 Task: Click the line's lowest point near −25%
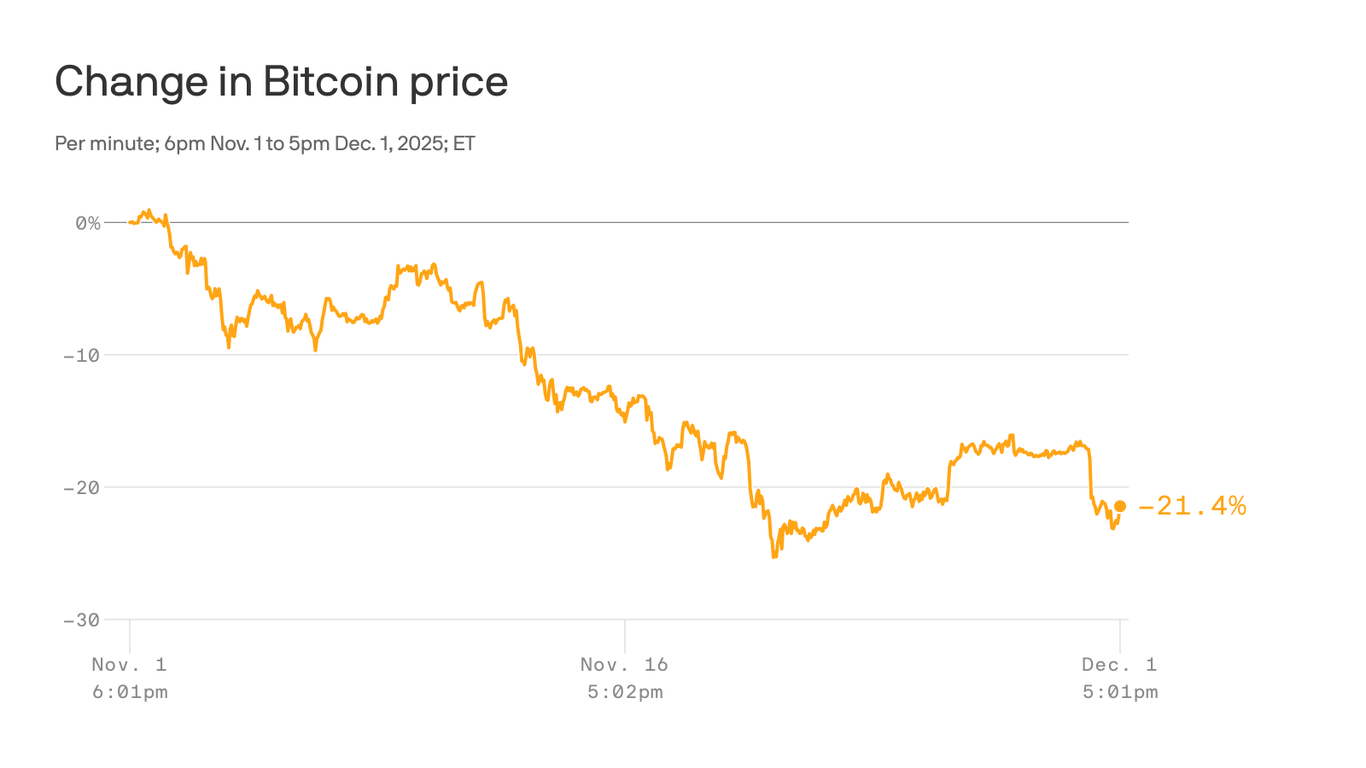click(774, 556)
